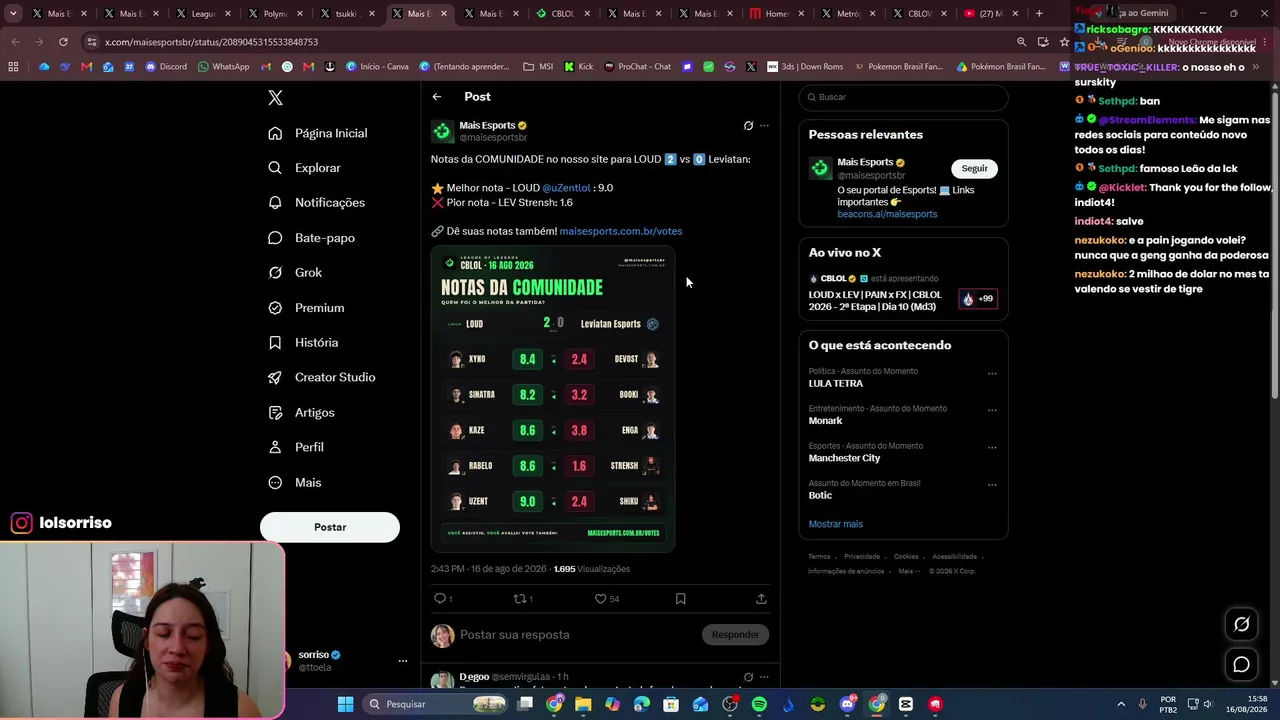Open account menu dots beside sorriso
Screen dimensions: 1280x720
click(x=403, y=661)
